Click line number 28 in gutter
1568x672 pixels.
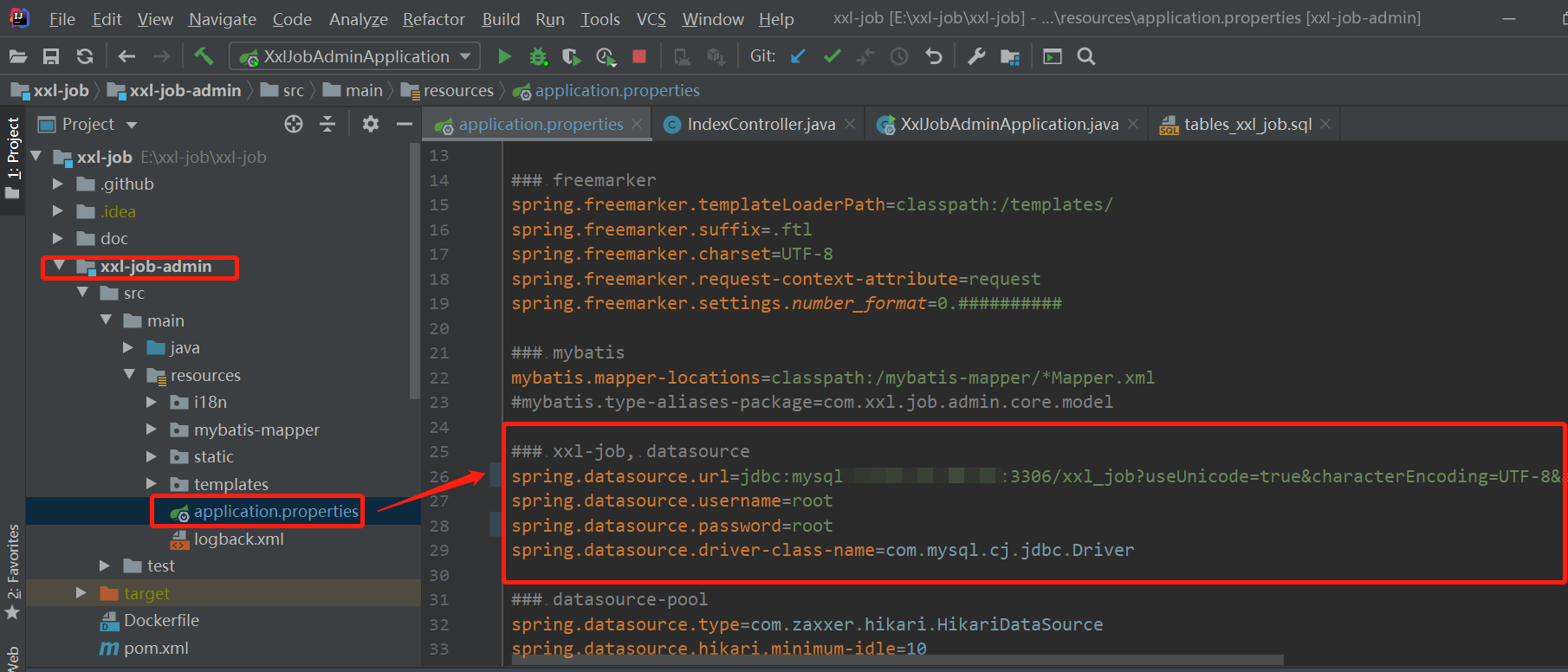[439, 526]
